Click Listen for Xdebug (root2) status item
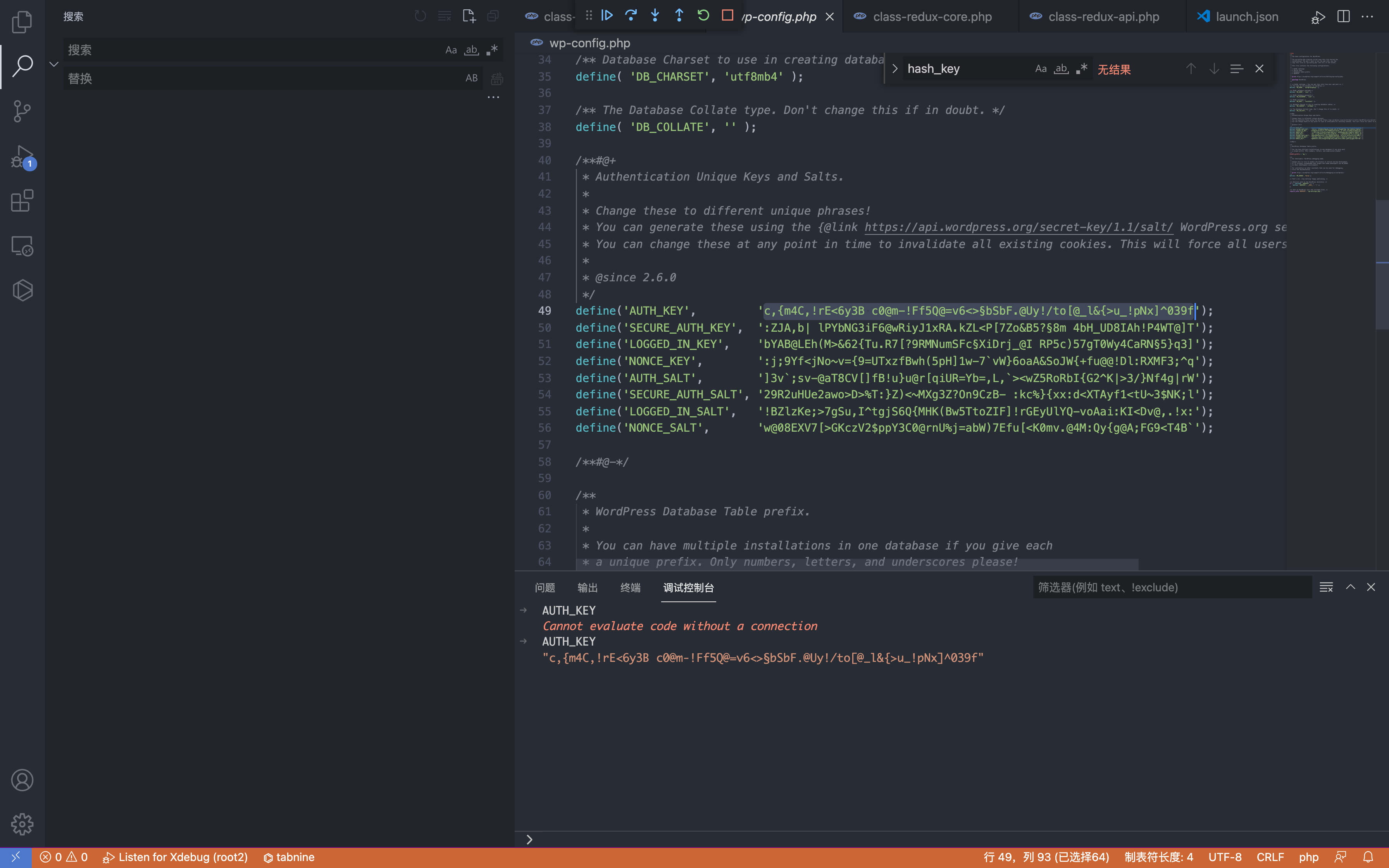 pyautogui.click(x=176, y=857)
